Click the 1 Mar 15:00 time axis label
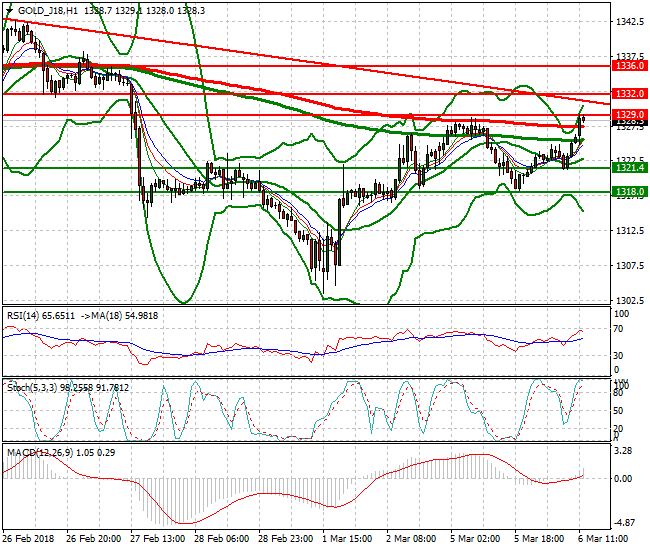Screen dimensions: 650x550 [347, 539]
